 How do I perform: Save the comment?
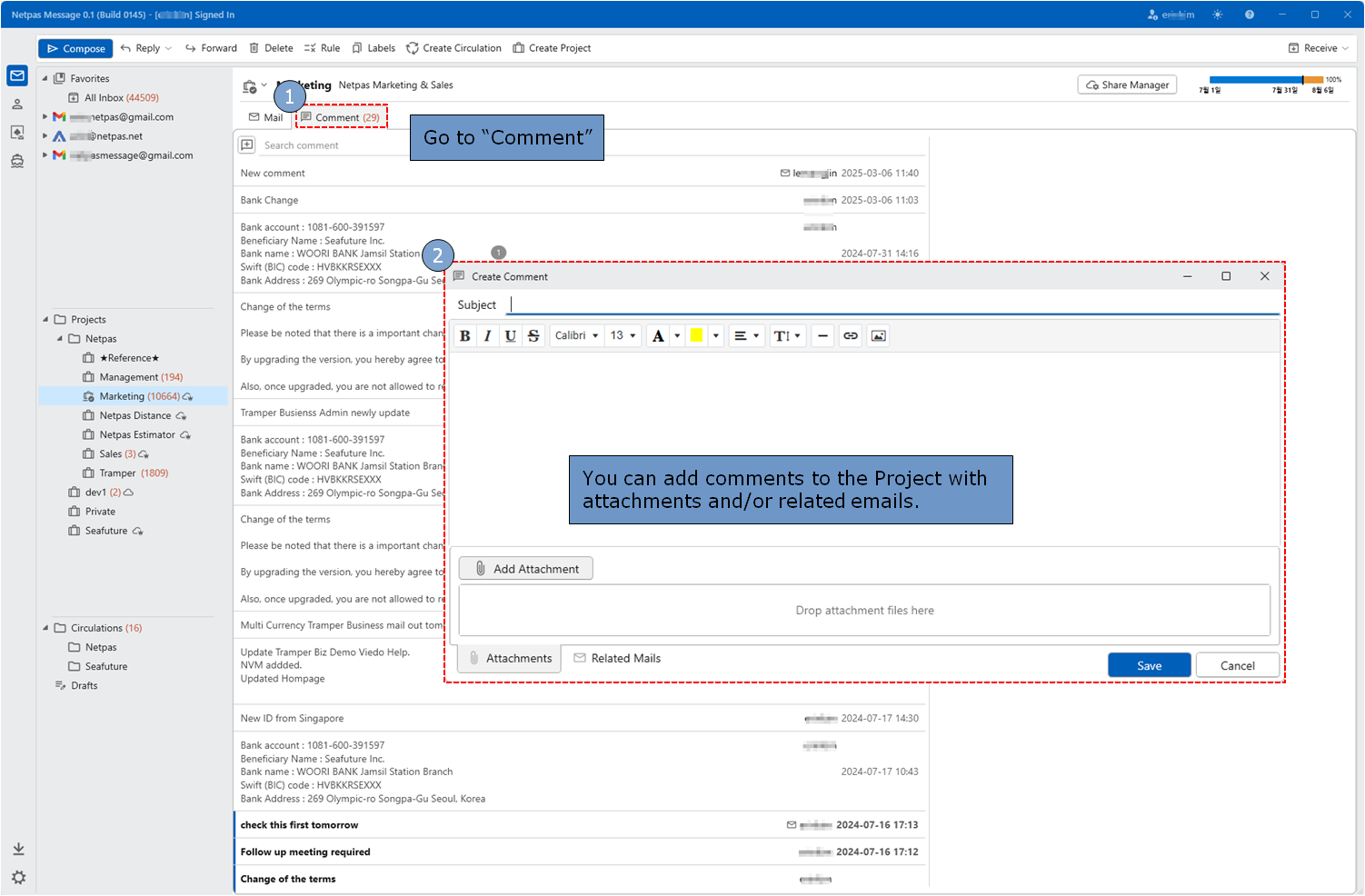[1149, 665]
